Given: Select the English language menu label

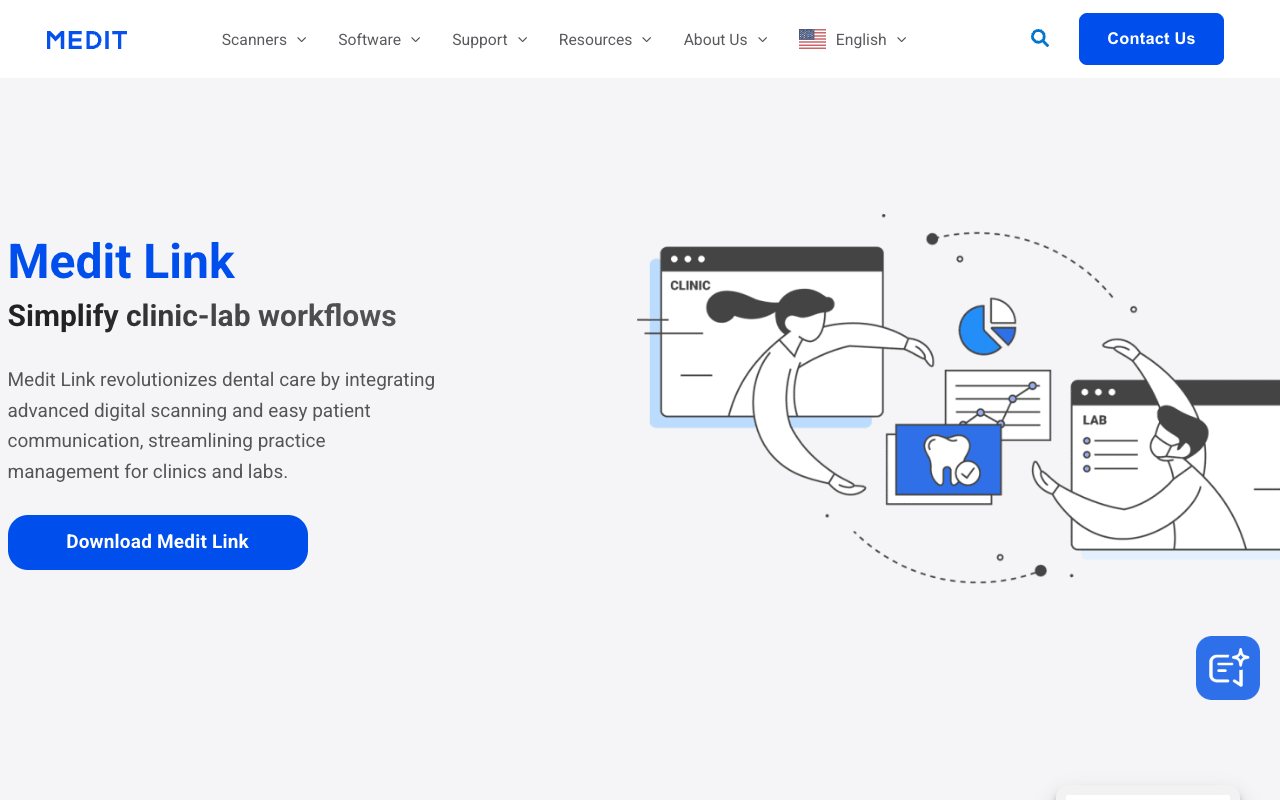Looking at the screenshot, I should (x=861, y=40).
